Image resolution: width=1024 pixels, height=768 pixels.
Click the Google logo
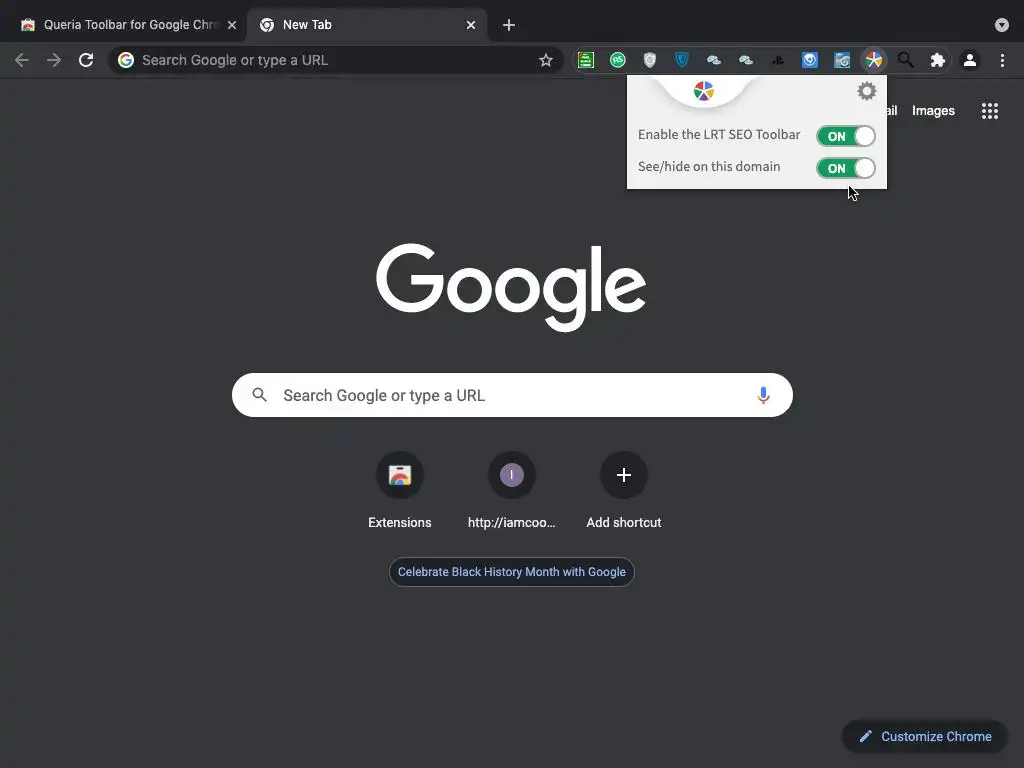511,287
